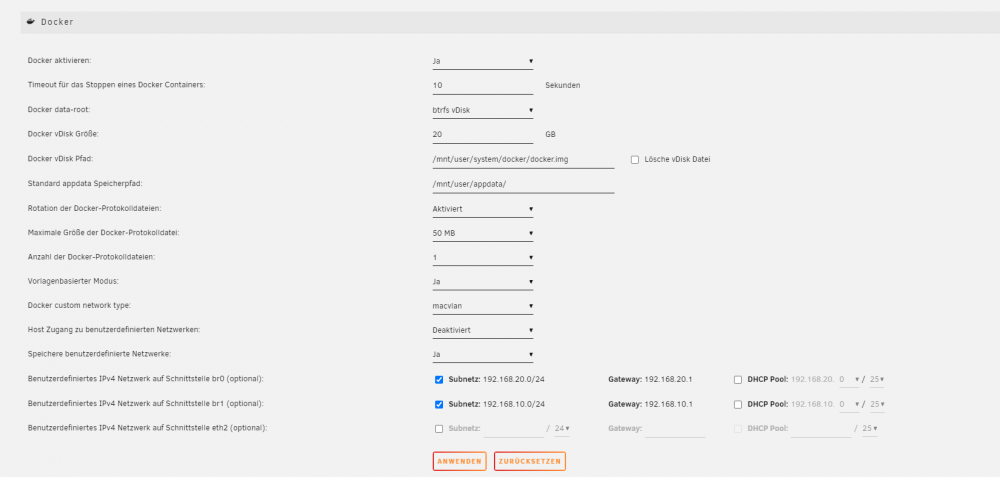Open the 'Speichere benutzerdefinierte Netzwerke' dropdown
The image size is (1000, 477).
pos(483,355)
